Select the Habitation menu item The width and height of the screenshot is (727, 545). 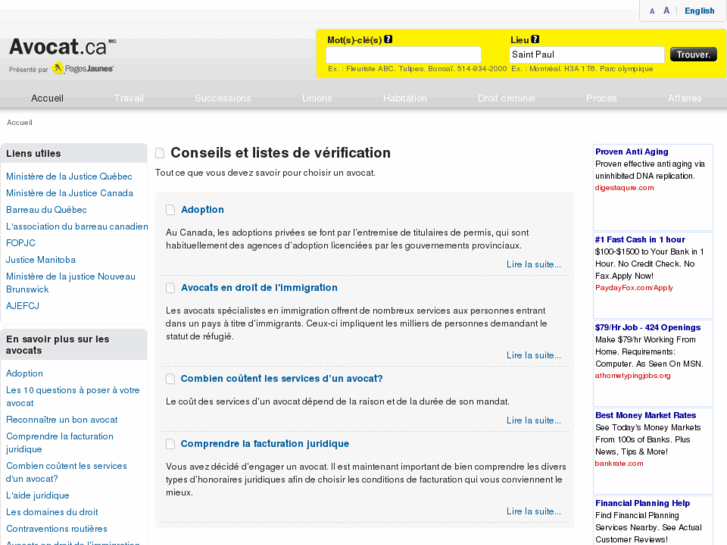pyautogui.click(x=404, y=98)
